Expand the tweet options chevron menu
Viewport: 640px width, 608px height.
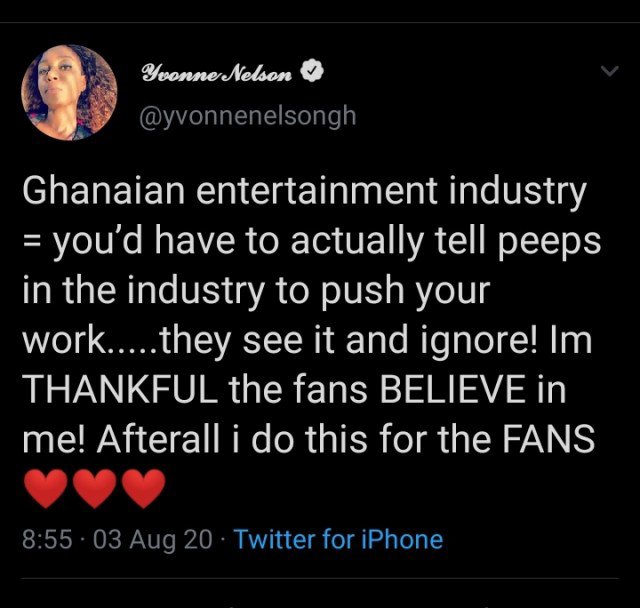click(609, 72)
